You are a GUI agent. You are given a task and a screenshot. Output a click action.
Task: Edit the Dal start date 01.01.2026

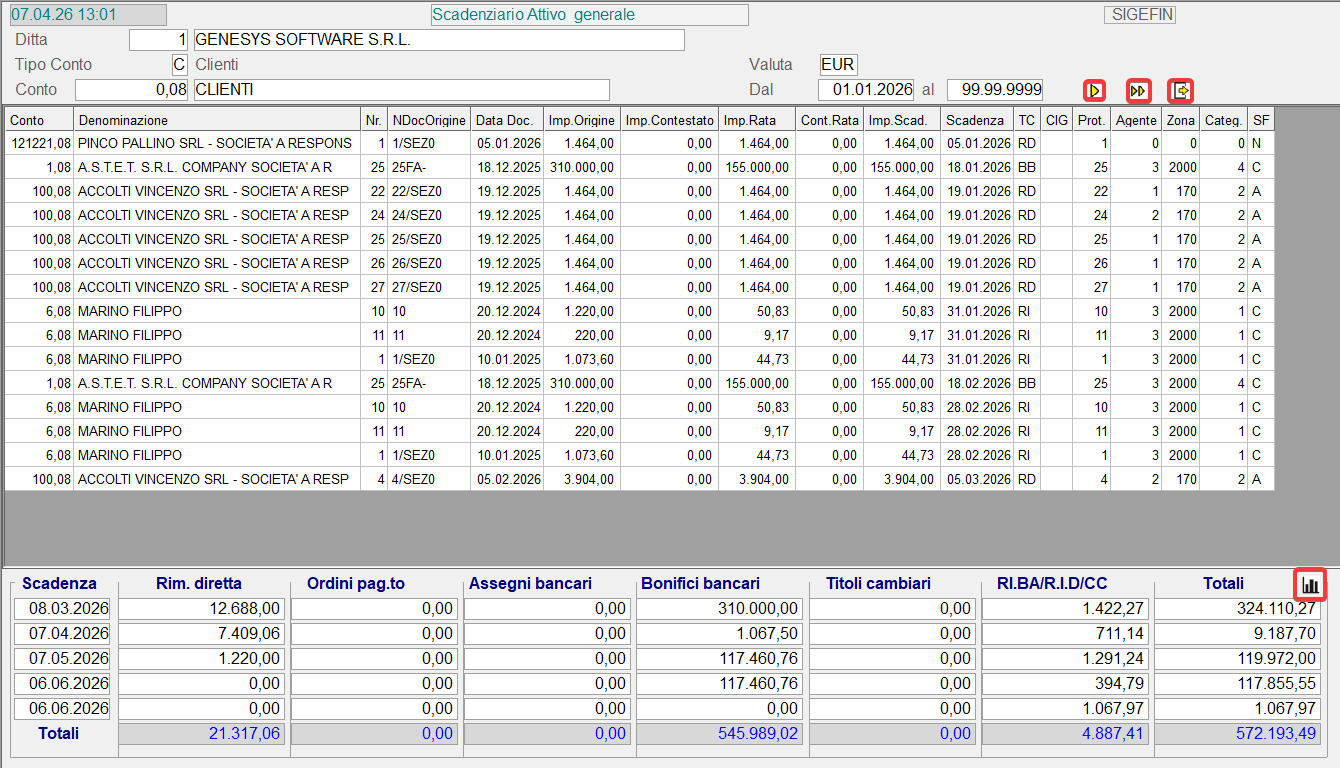tap(866, 90)
